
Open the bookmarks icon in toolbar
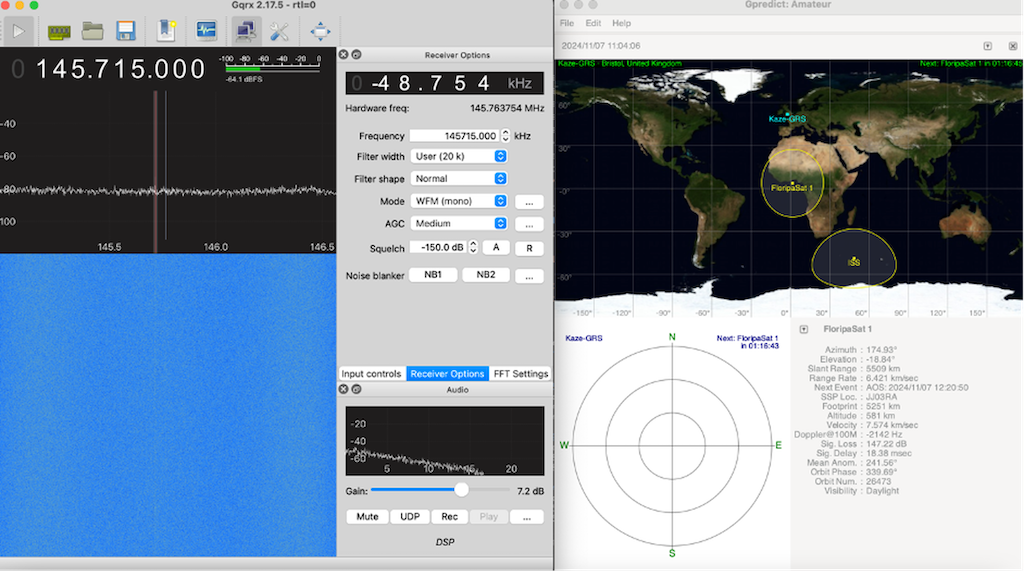click(166, 31)
